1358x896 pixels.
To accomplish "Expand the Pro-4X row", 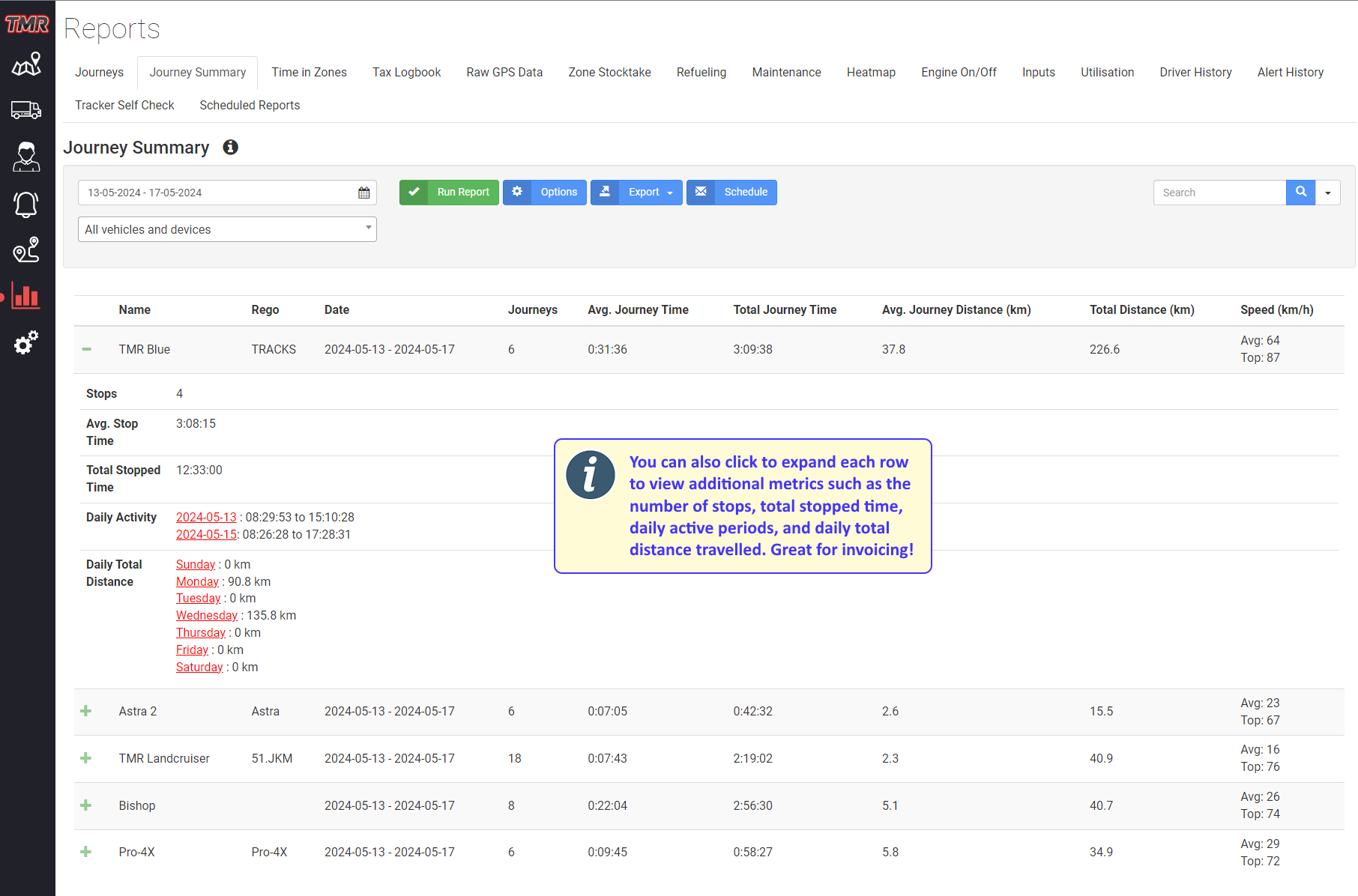I will [86, 852].
